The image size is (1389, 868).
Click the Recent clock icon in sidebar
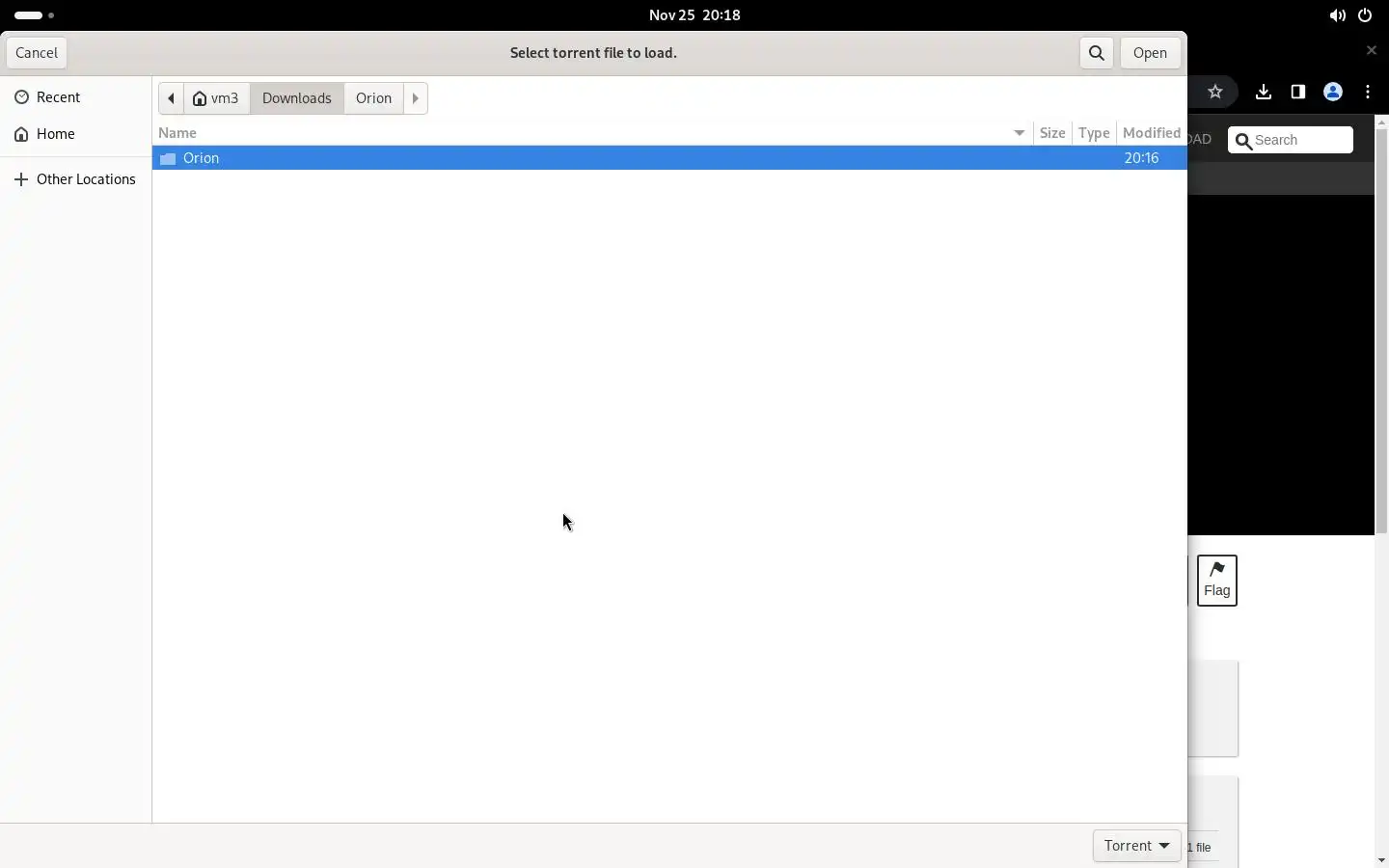(21, 98)
